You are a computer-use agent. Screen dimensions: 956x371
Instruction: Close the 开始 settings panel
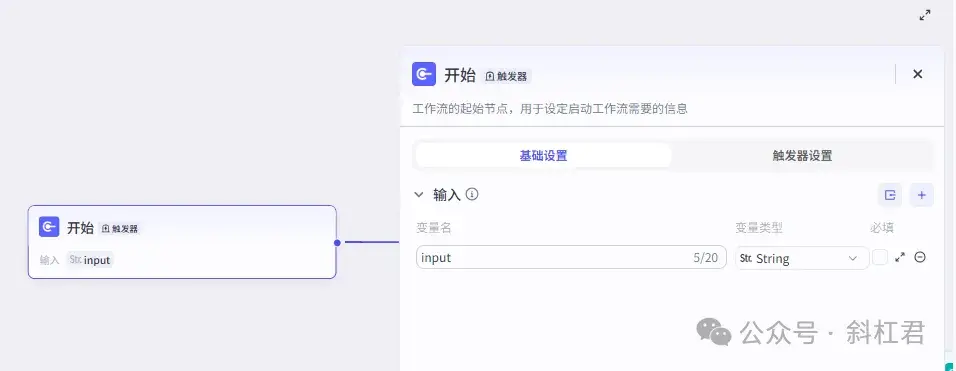click(918, 74)
